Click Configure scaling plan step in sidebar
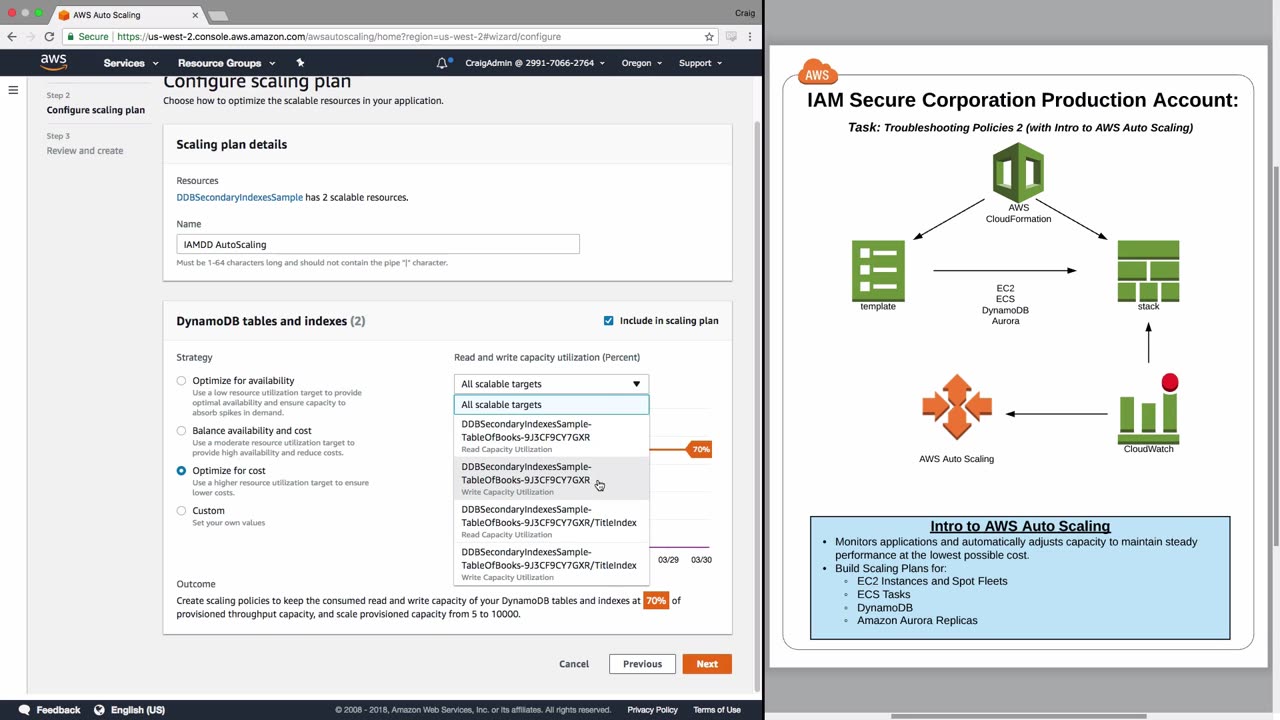1280x720 pixels. tap(96, 111)
